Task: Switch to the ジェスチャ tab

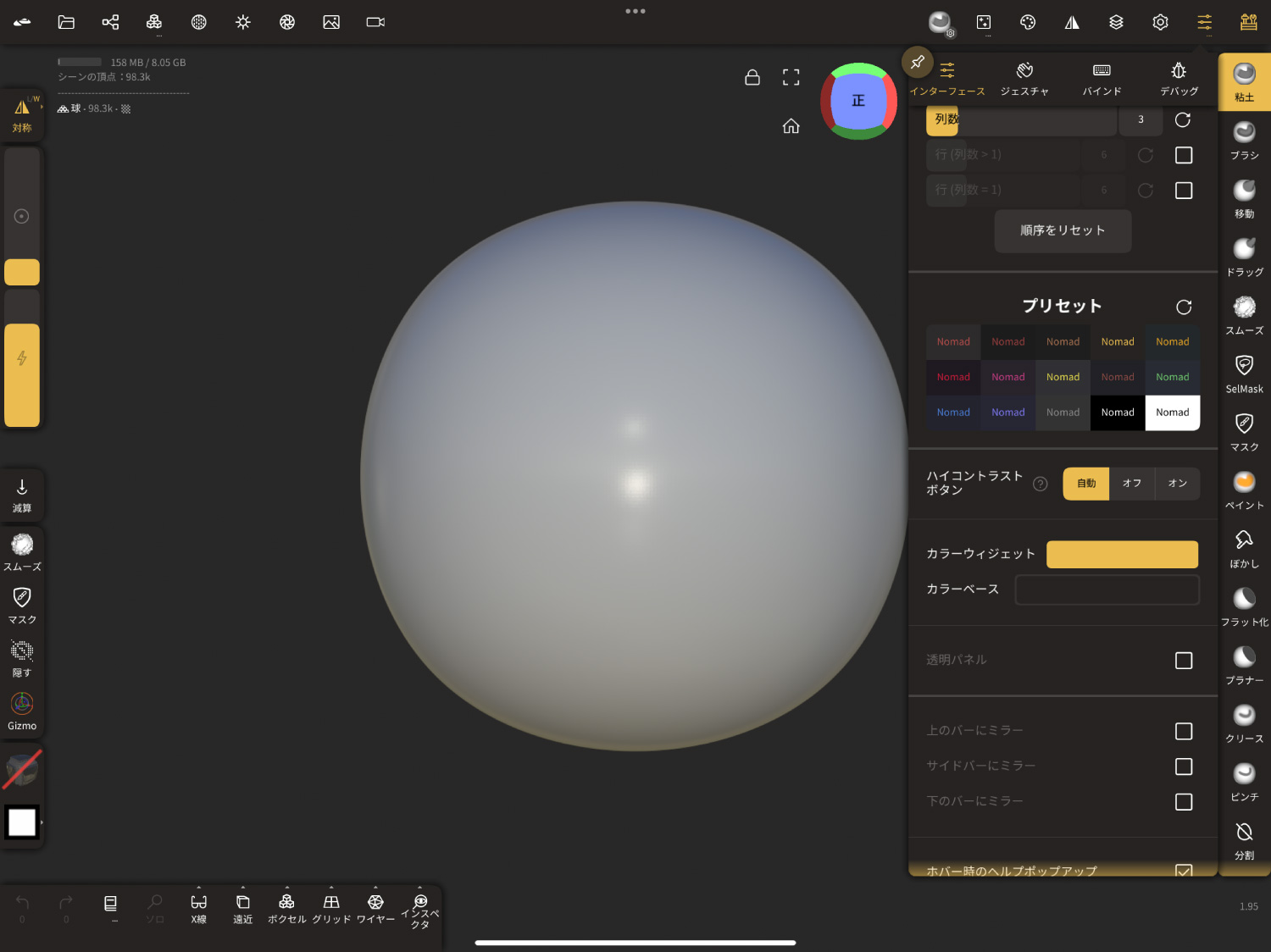Action: coord(1024,78)
